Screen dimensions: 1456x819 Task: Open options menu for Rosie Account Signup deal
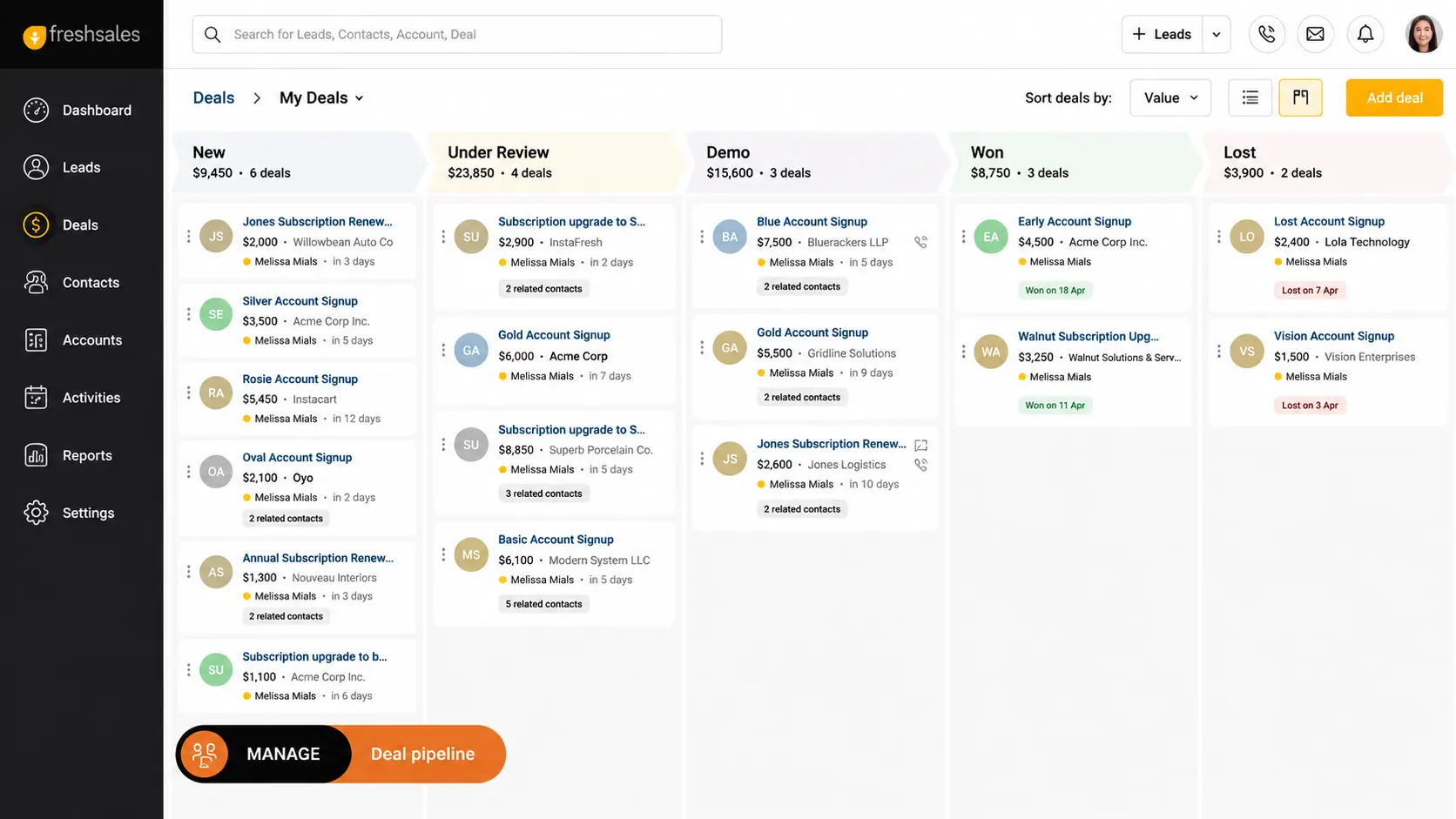[x=188, y=393]
